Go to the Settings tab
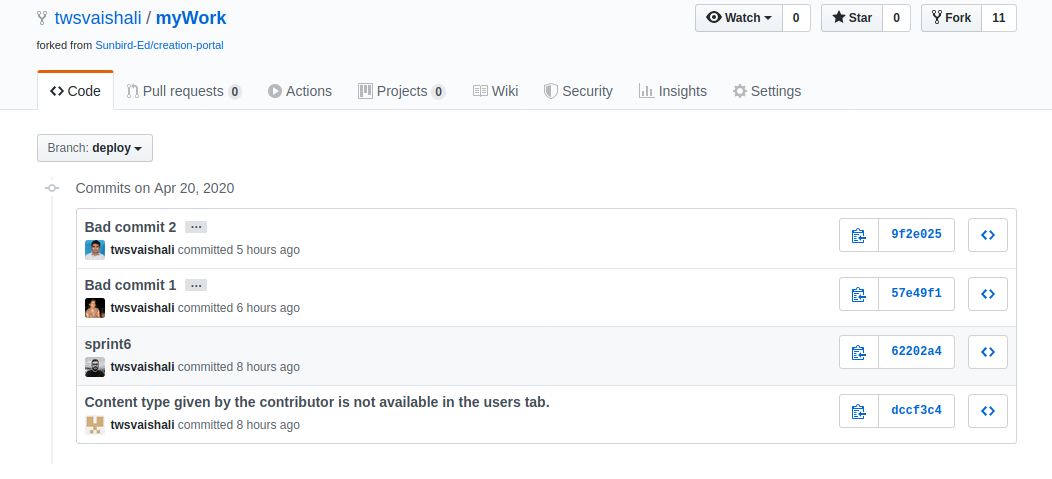Viewport: 1052px width, 479px height. pyautogui.click(x=766, y=91)
